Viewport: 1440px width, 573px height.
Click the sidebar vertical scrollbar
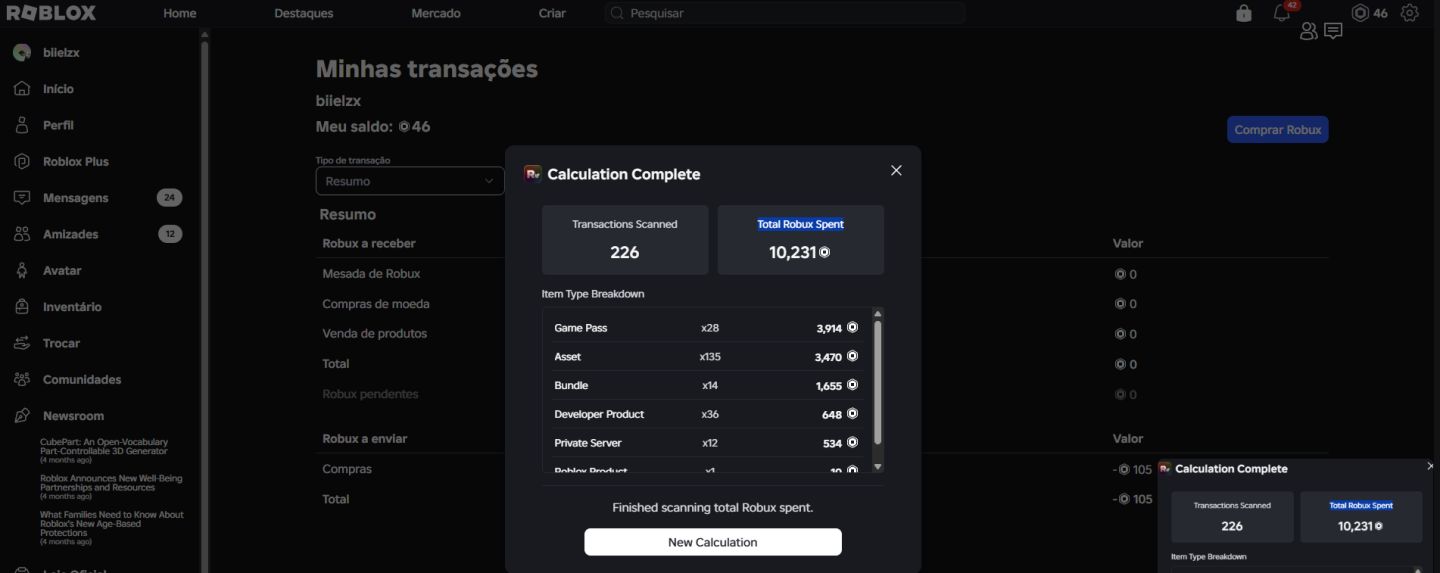205,300
